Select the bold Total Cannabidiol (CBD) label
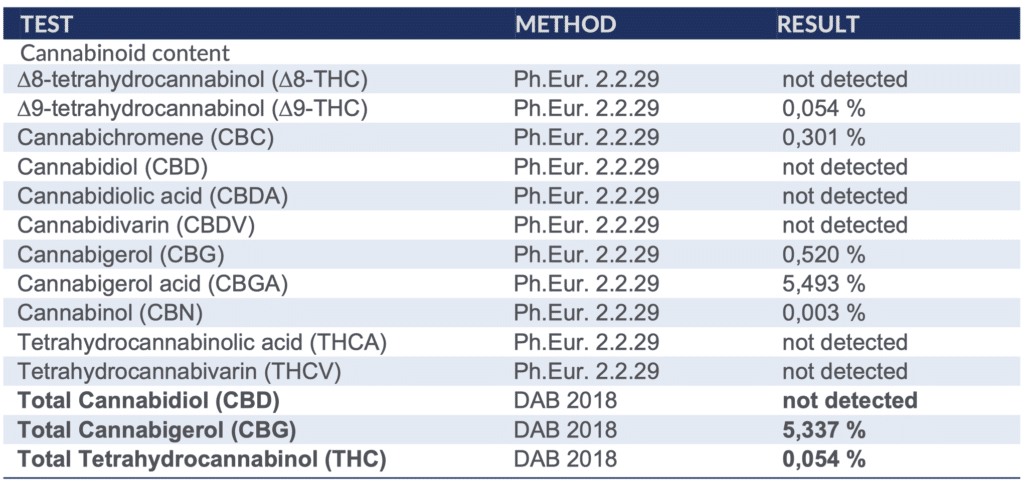Screen dimensions: 1024x484 tap(147, 401)
